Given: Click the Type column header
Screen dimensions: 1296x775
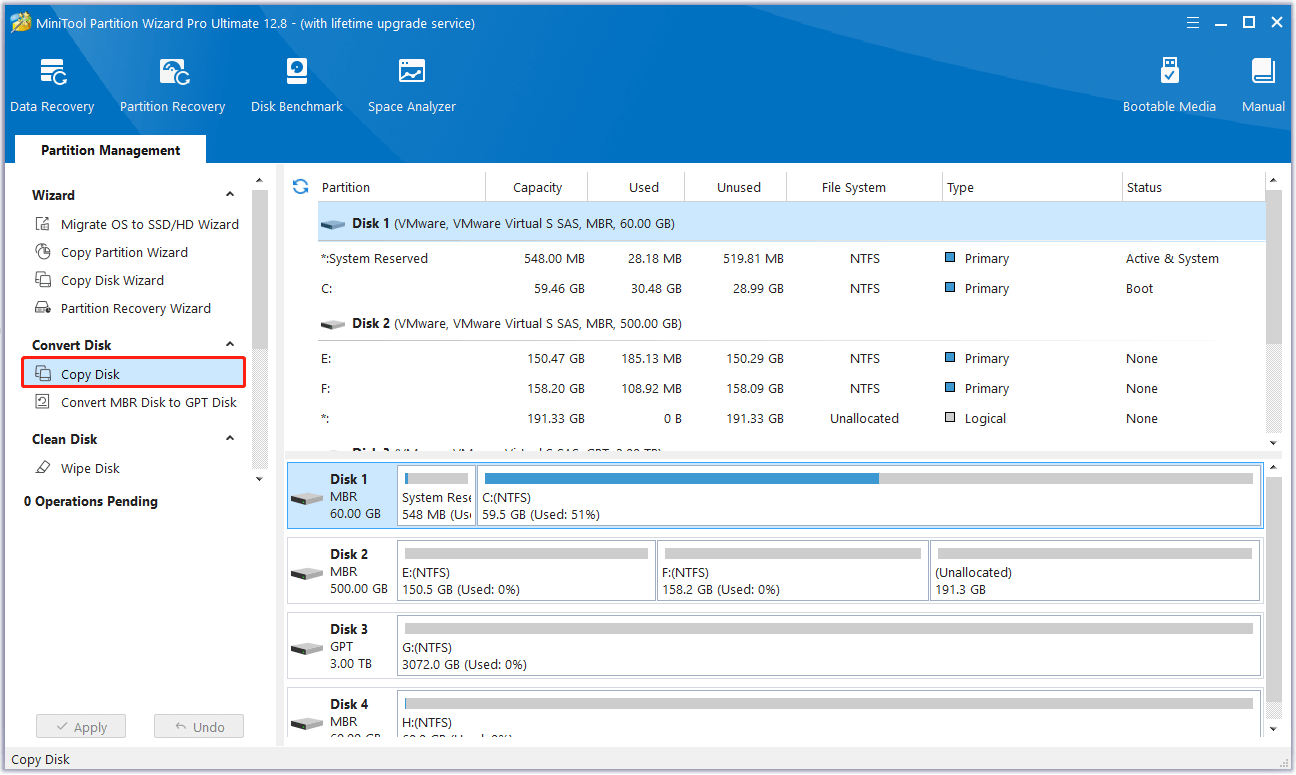Looking at the screenshot, I should click(1033, 187).
